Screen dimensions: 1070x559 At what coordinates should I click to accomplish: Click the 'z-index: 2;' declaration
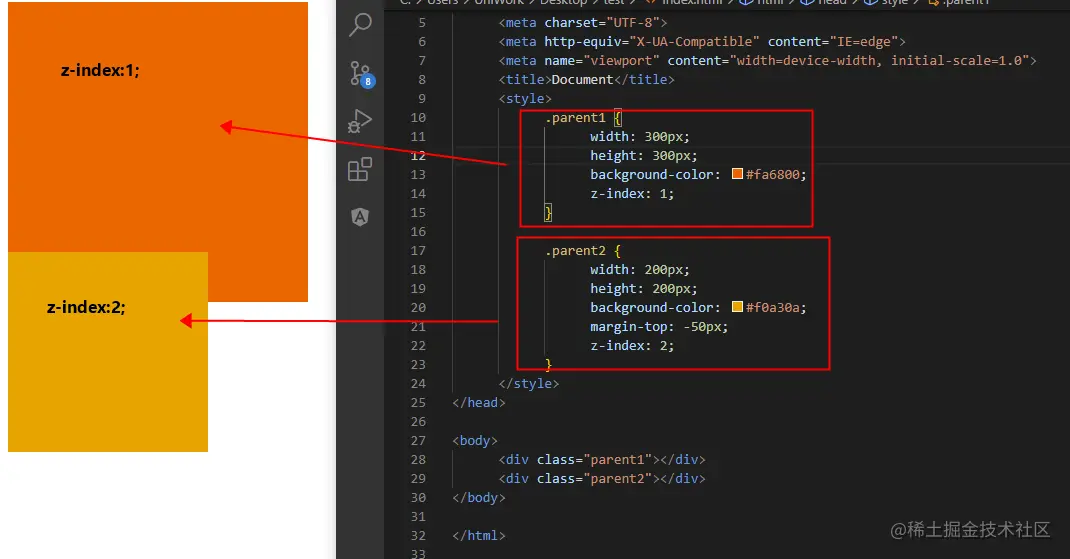click(x=632, y=345)
